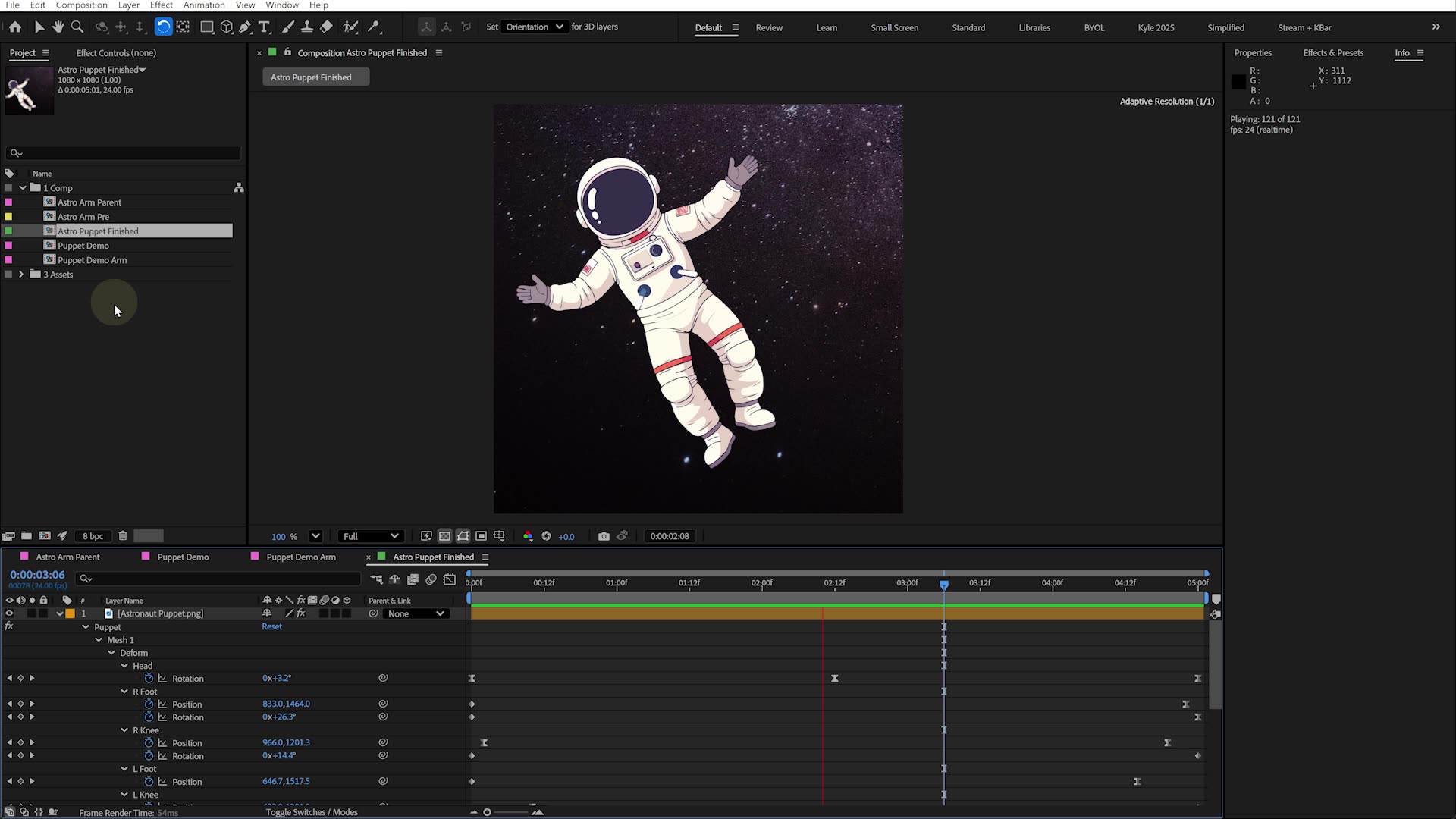The height and width of the screenshot is (819, 1456).
Task: Select the Rectangle shape tool
Action: coord(206,27)
